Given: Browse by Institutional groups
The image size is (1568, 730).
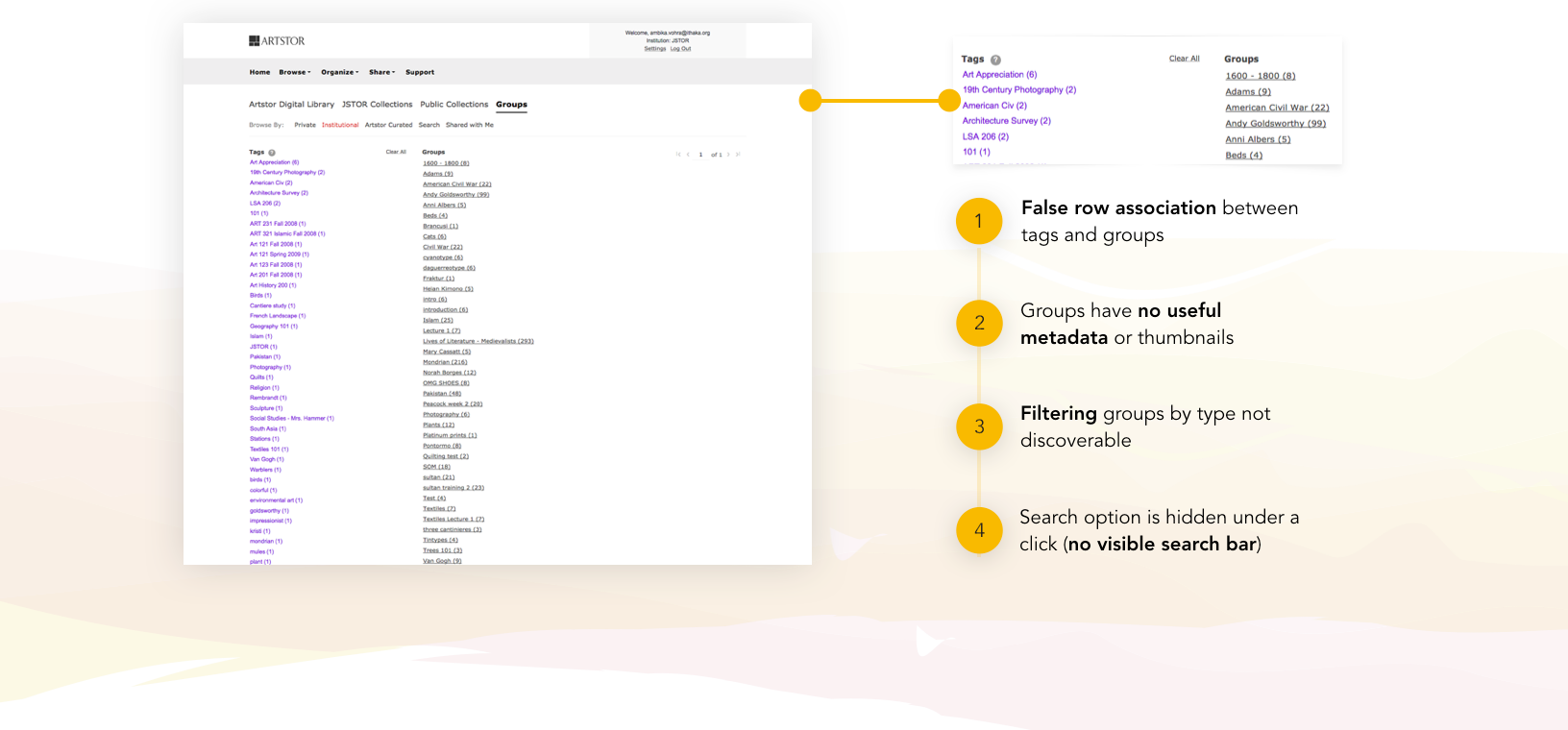Looking at the screenshot, I should [x=340, y=125].
